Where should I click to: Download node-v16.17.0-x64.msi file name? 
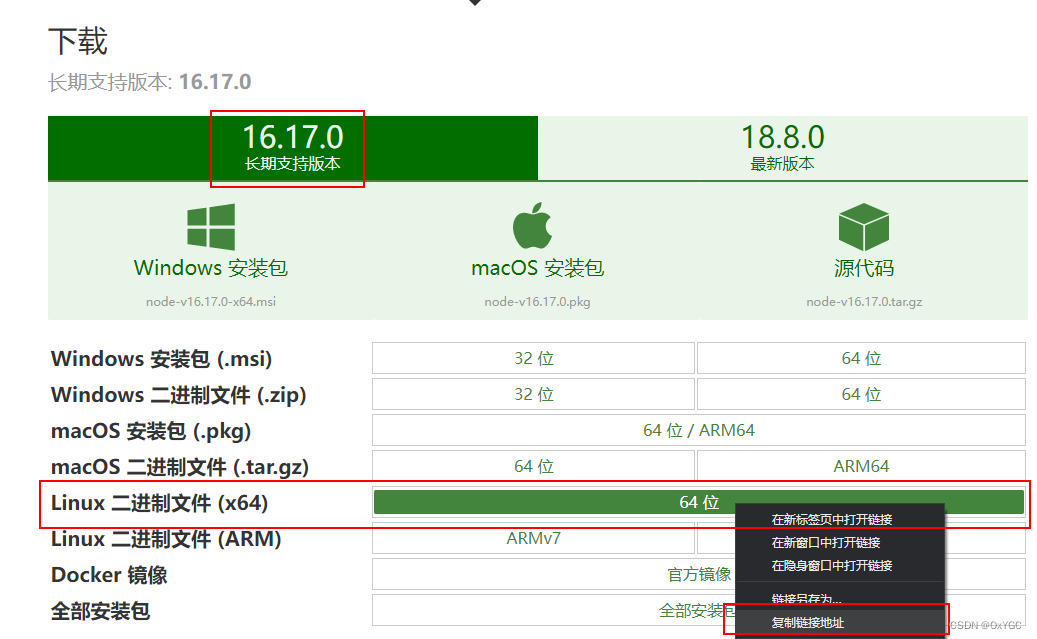[211, 302]
